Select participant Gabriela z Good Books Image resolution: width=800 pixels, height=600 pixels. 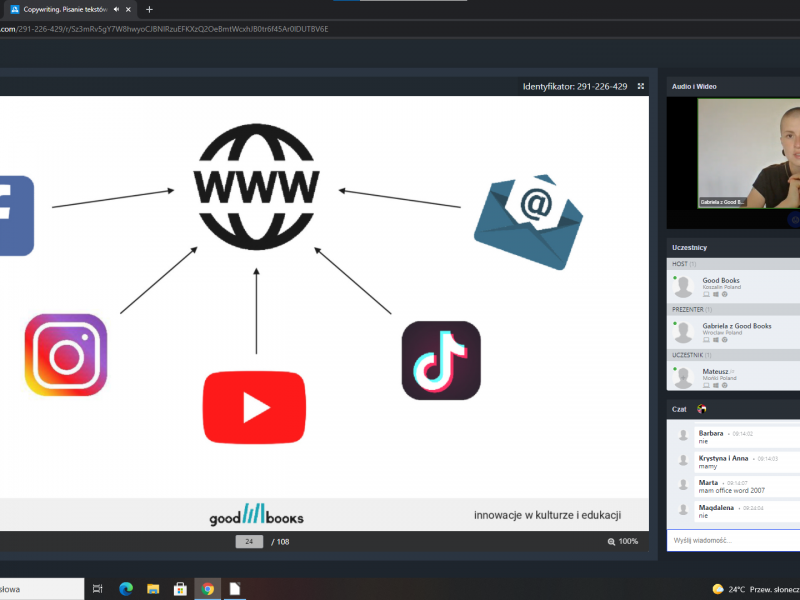(x=733, y=332)
